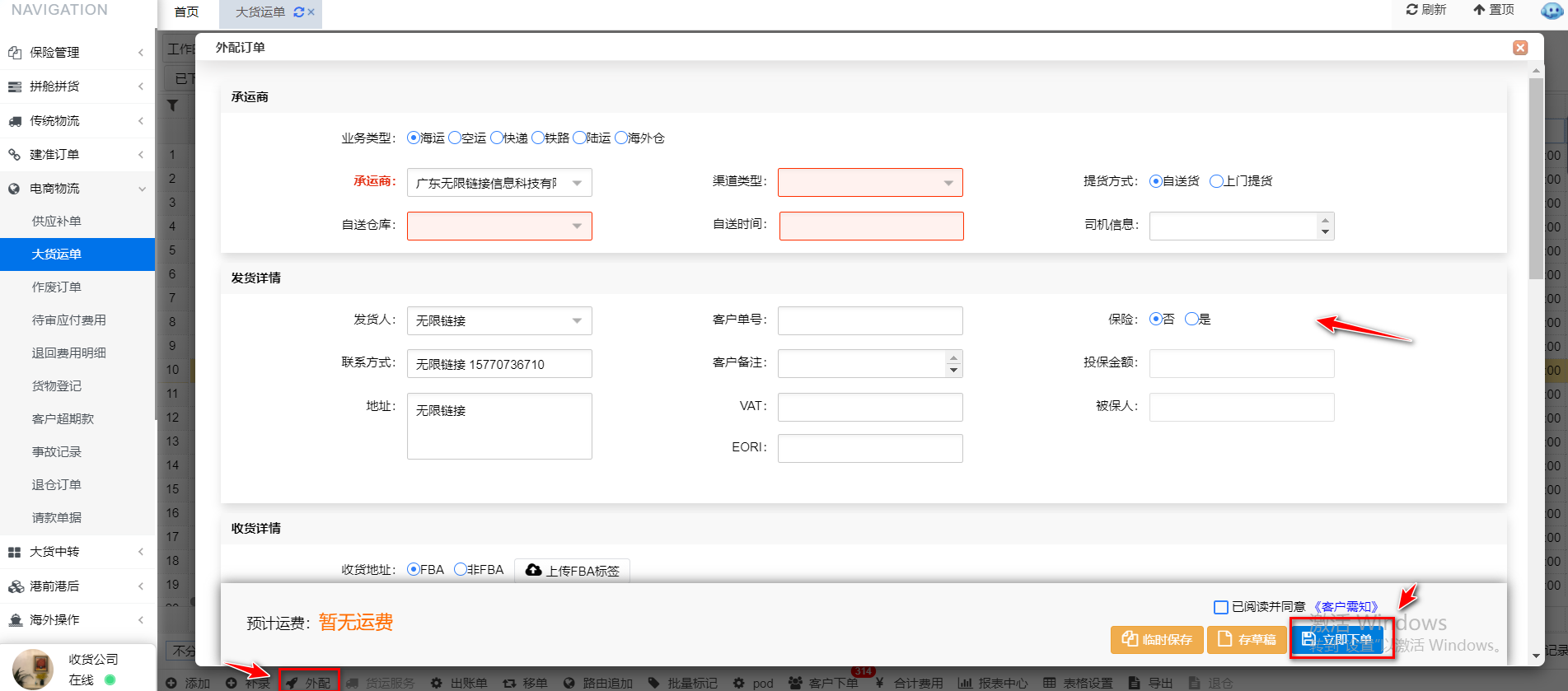
Task: Open 报表中心 chart icon in bottom toolbar
Action: (965, 683)
